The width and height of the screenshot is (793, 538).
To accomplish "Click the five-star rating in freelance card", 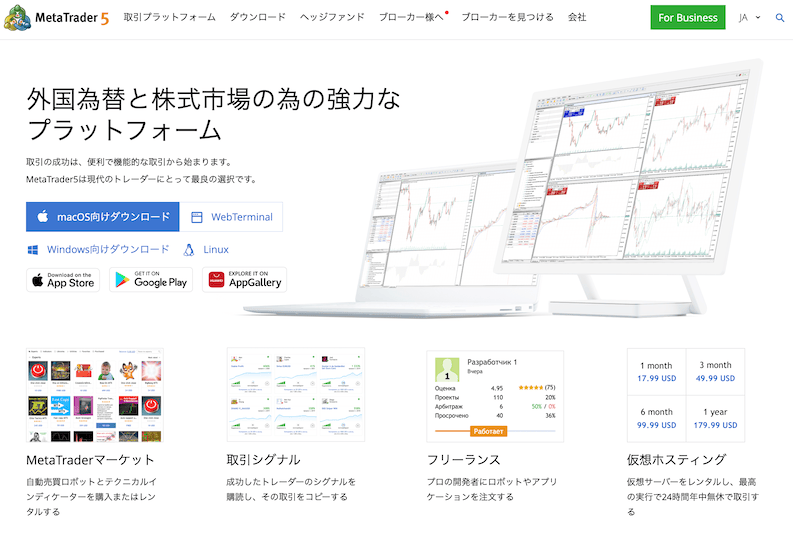I will click(x=531, y=388).
